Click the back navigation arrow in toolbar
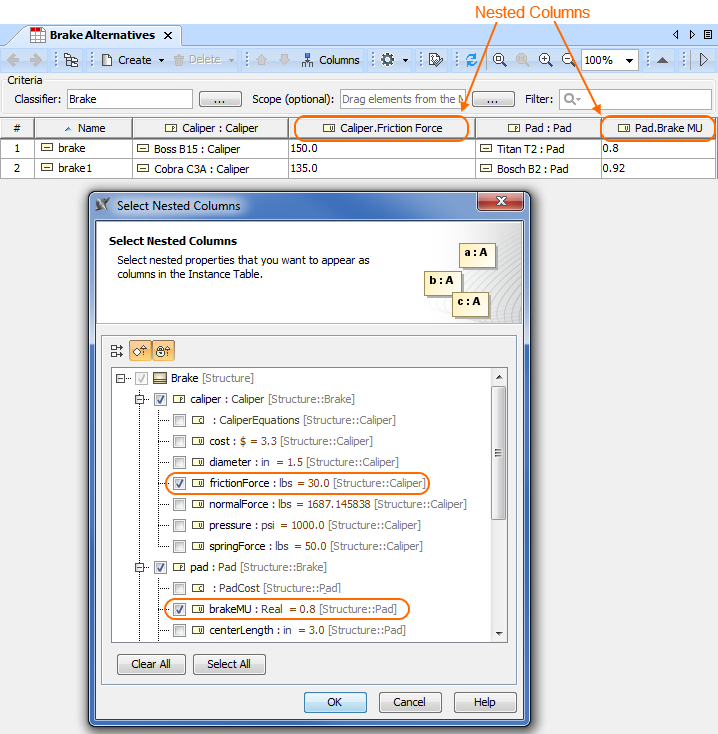The height and width of the screenshot is (734, 718). click(13, 60)
